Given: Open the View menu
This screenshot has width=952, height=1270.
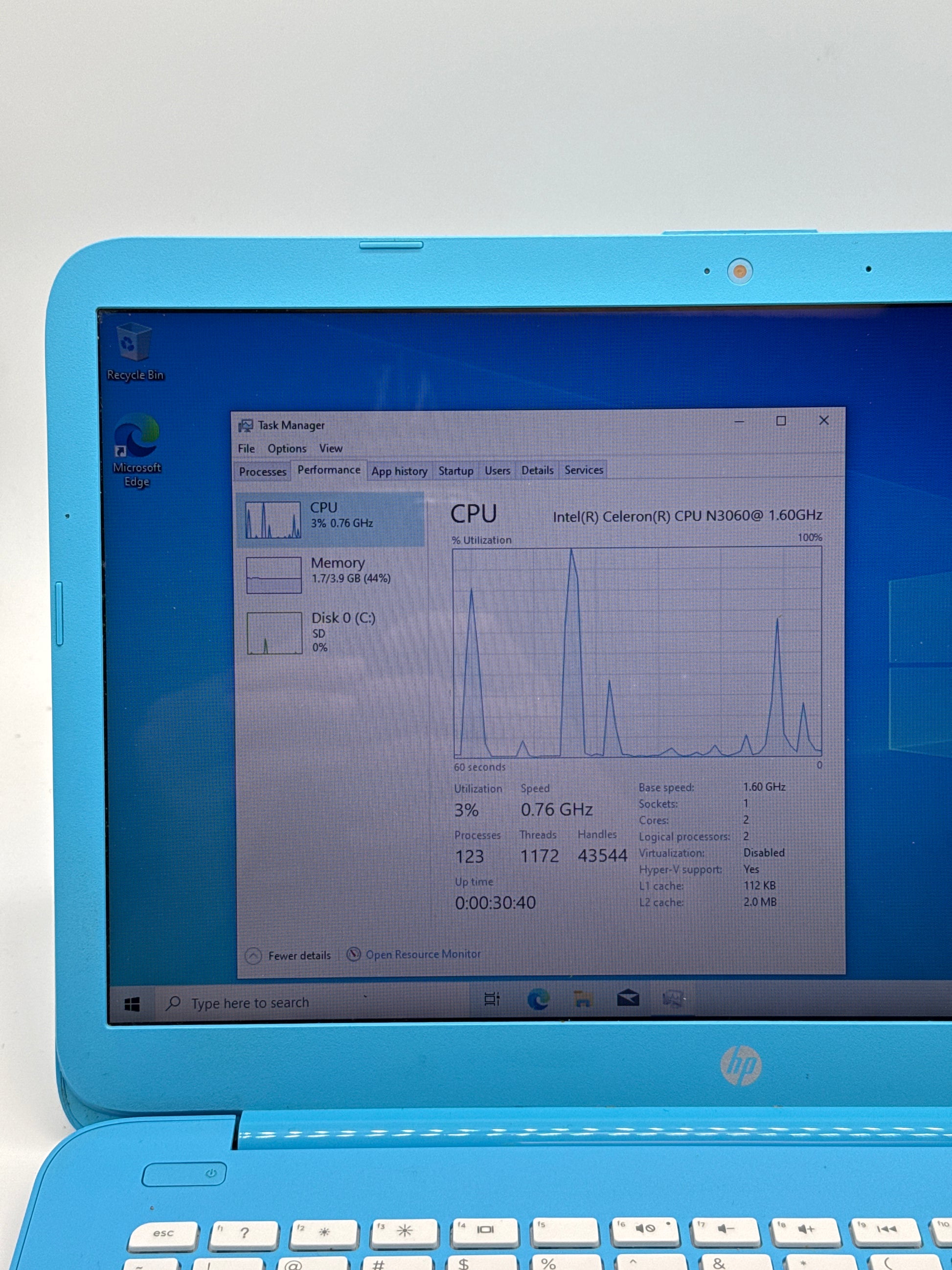Looking at the screenshot, I should (331, 448).
